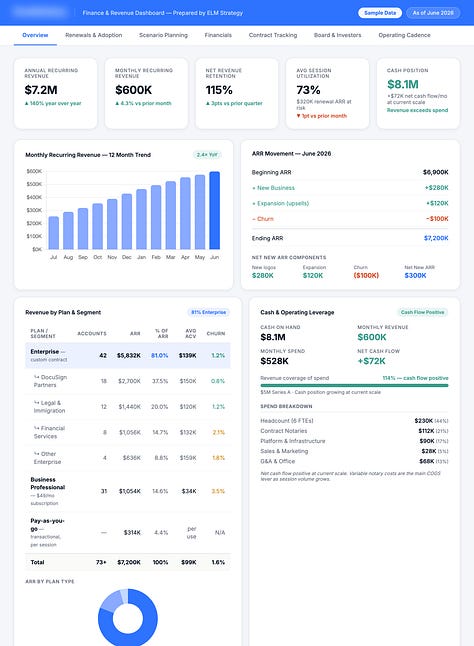Click the Sample Data pill button

tap(380, 13)
